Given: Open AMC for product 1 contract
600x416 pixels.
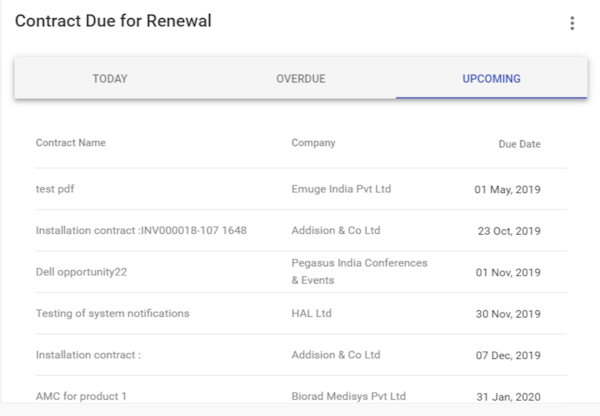Looking at the screenshot, I should [x=81, y=396].
